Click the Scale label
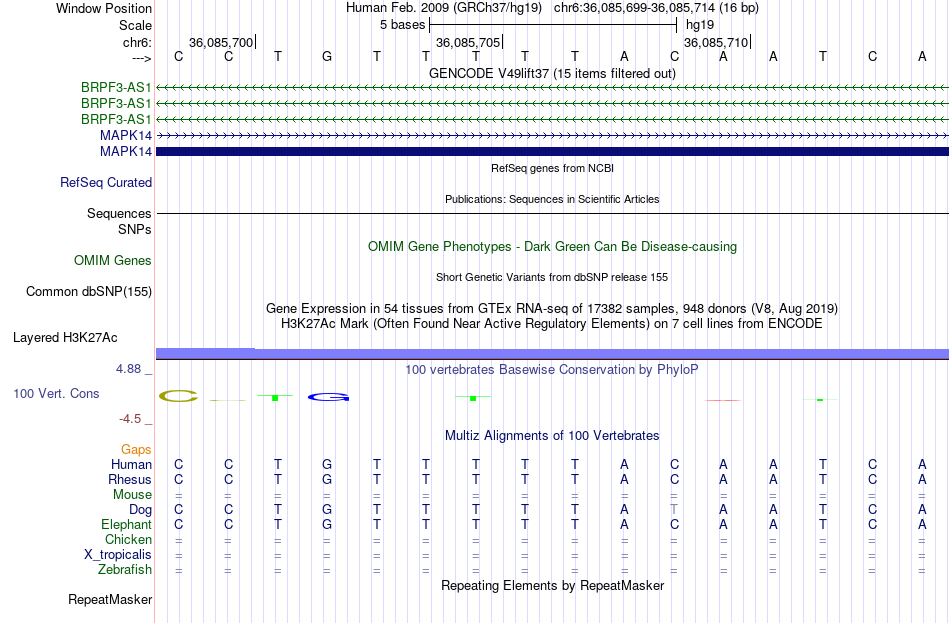Image resolution: width=950 pixels, height=623 pixels. [136, 25]
